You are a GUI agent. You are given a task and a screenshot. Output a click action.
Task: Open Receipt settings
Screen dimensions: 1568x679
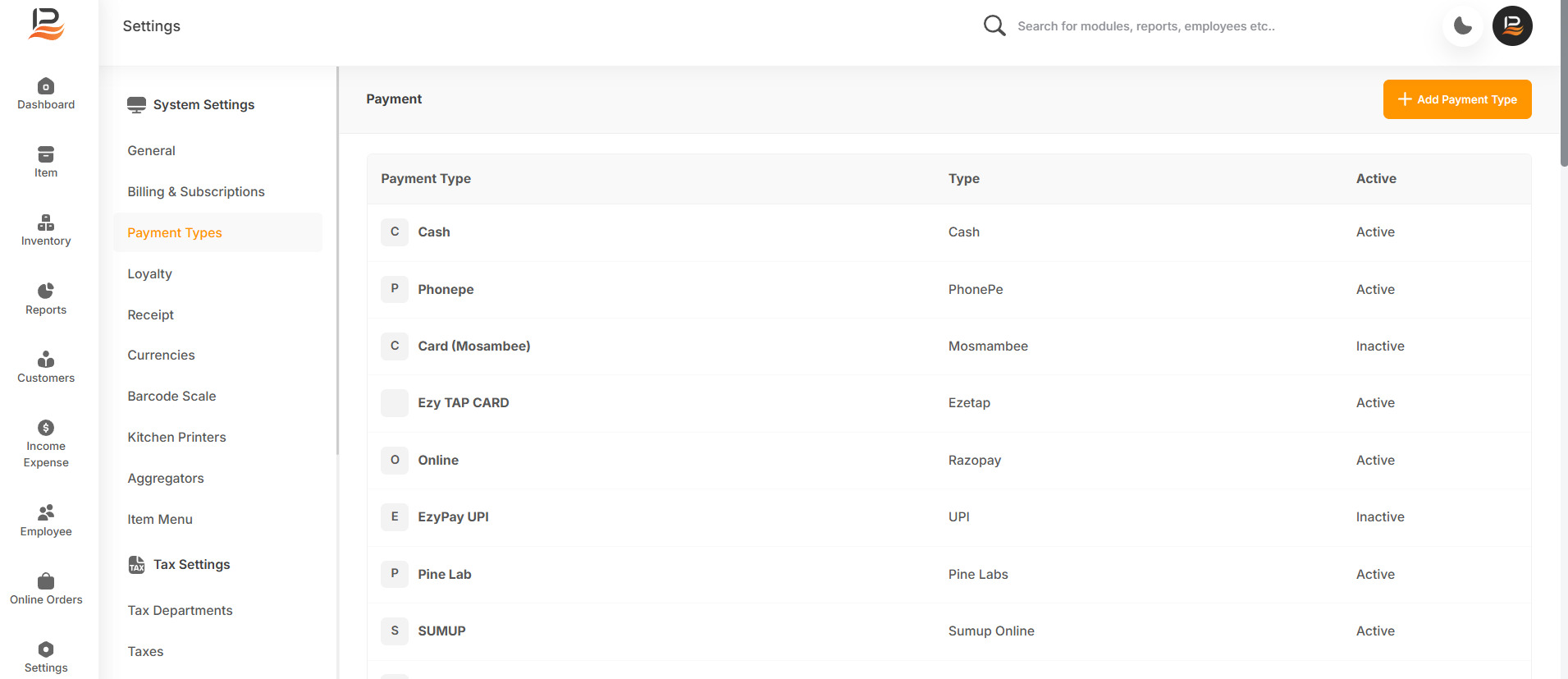(150, 315)
